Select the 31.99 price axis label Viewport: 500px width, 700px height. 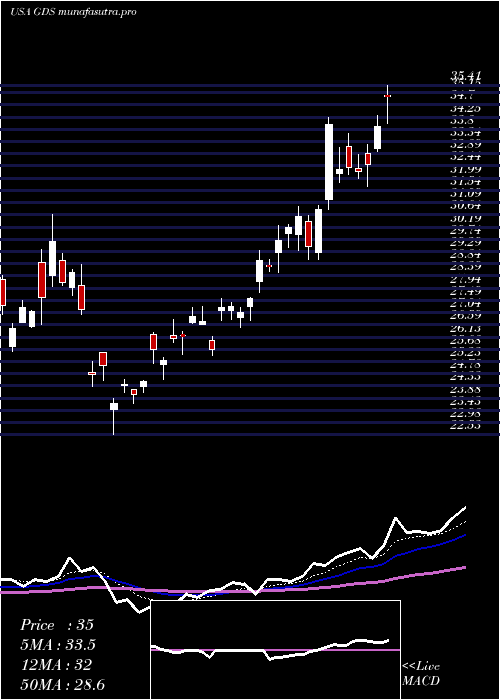(465, 169)
